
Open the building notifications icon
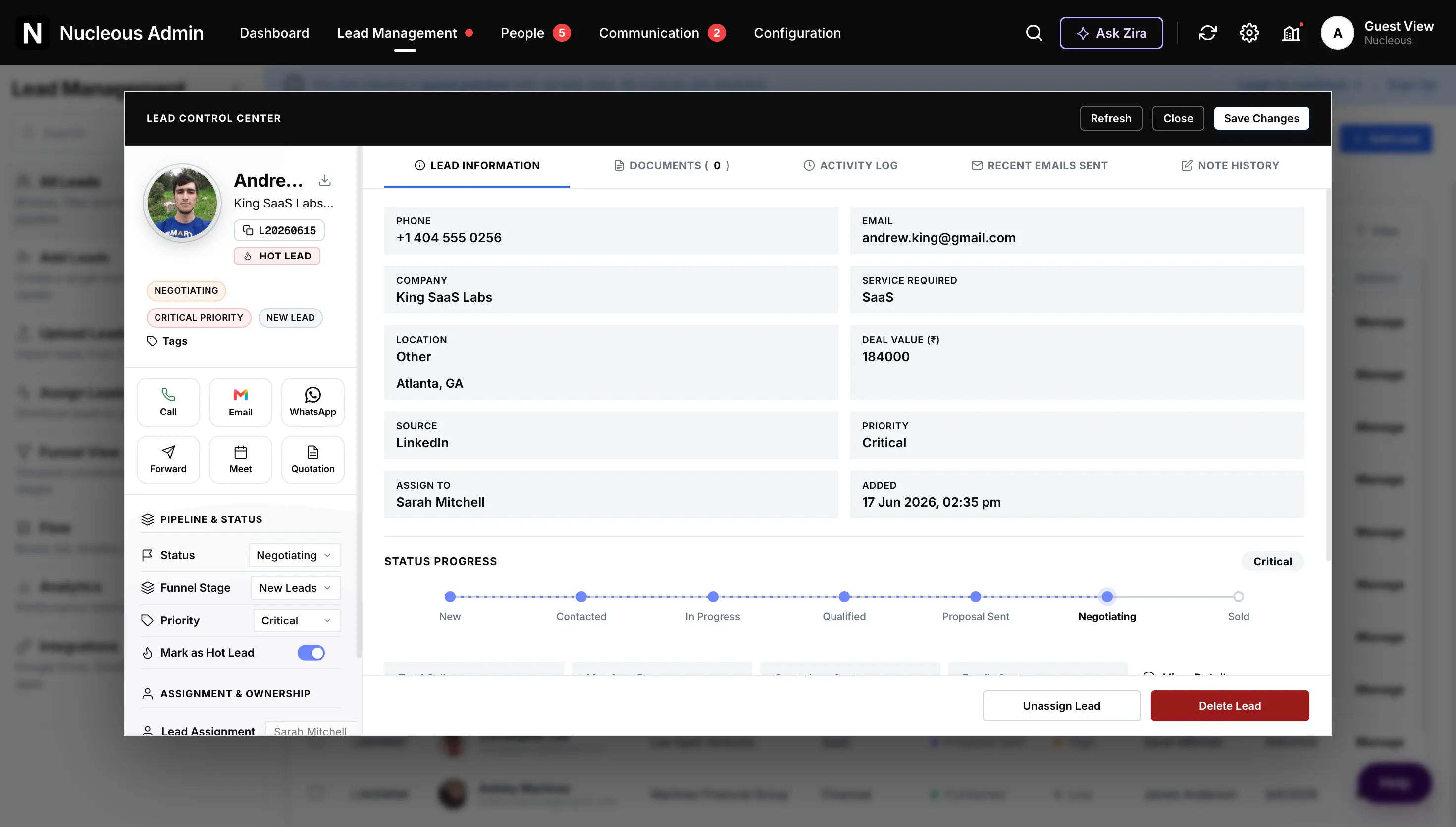[x=1291, y=33]
